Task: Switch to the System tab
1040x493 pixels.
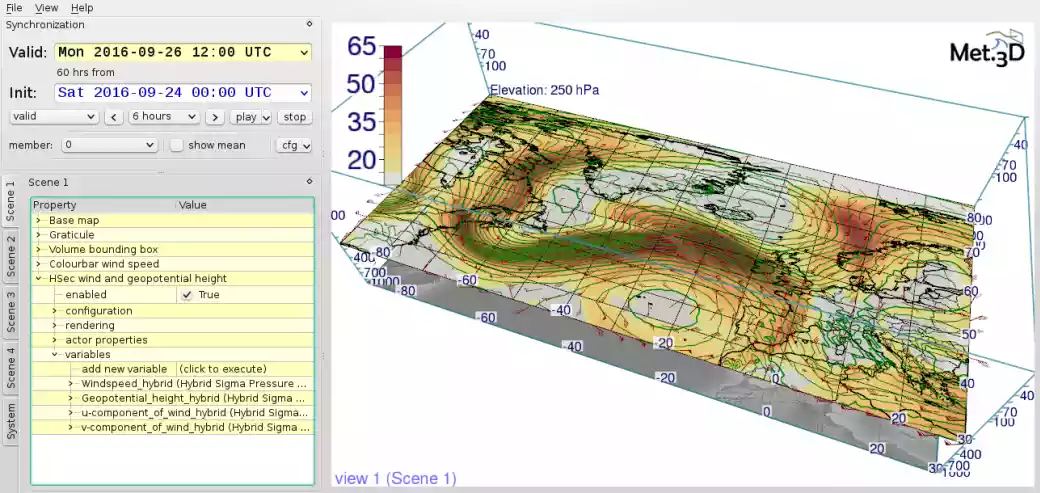Action: point(11,421)
